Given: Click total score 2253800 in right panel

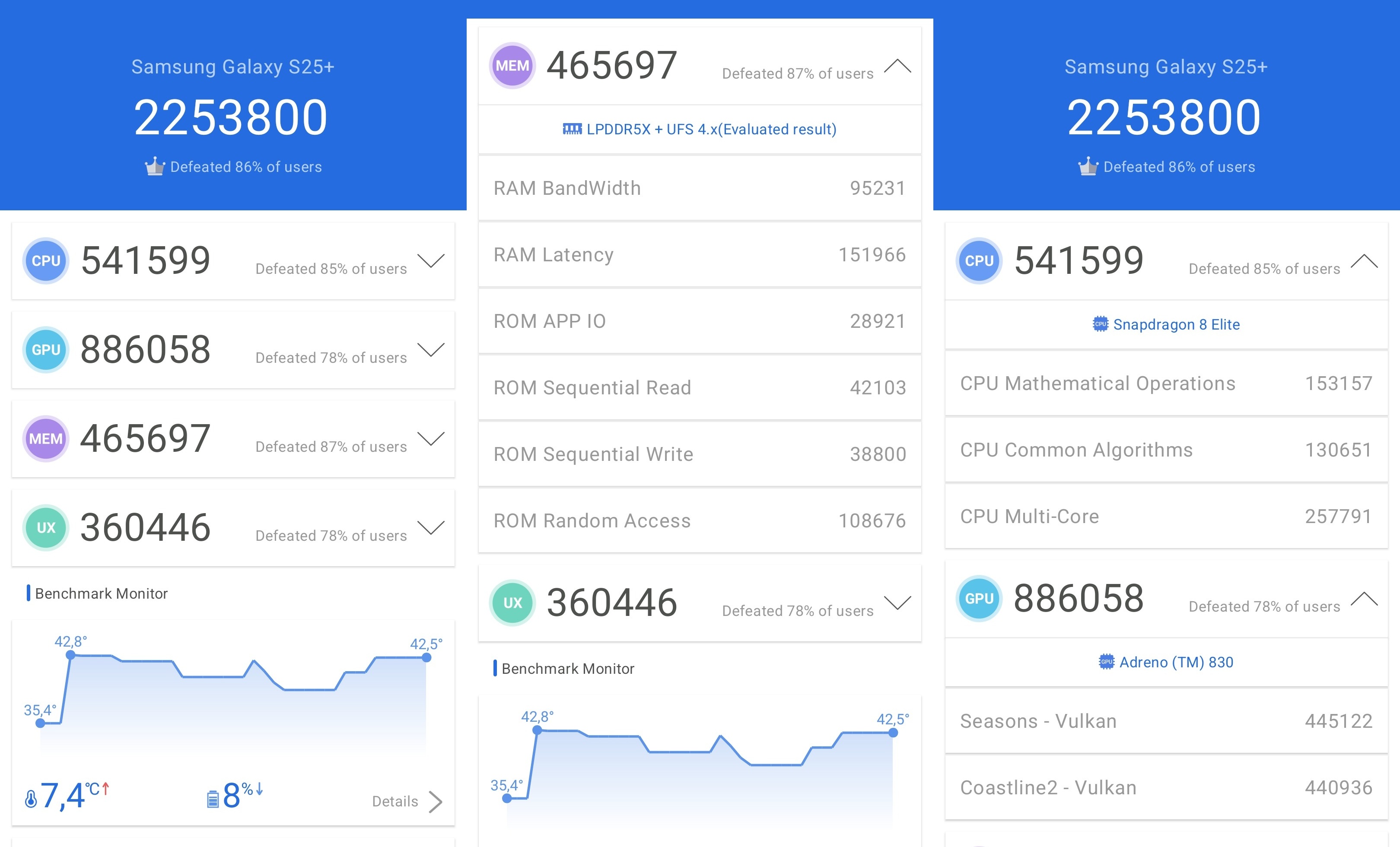Looking at the screenshot, I should 1164,117.
